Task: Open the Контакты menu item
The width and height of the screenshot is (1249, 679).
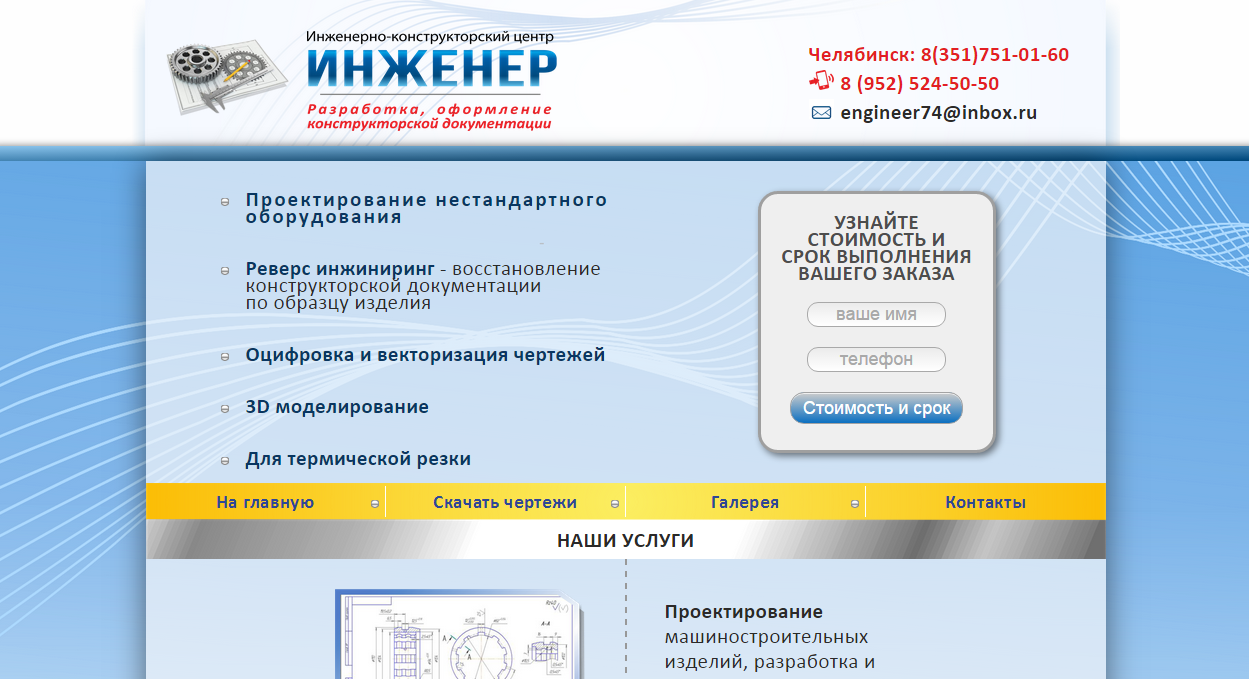Action: pyautogui.click(x=984, y=502)
